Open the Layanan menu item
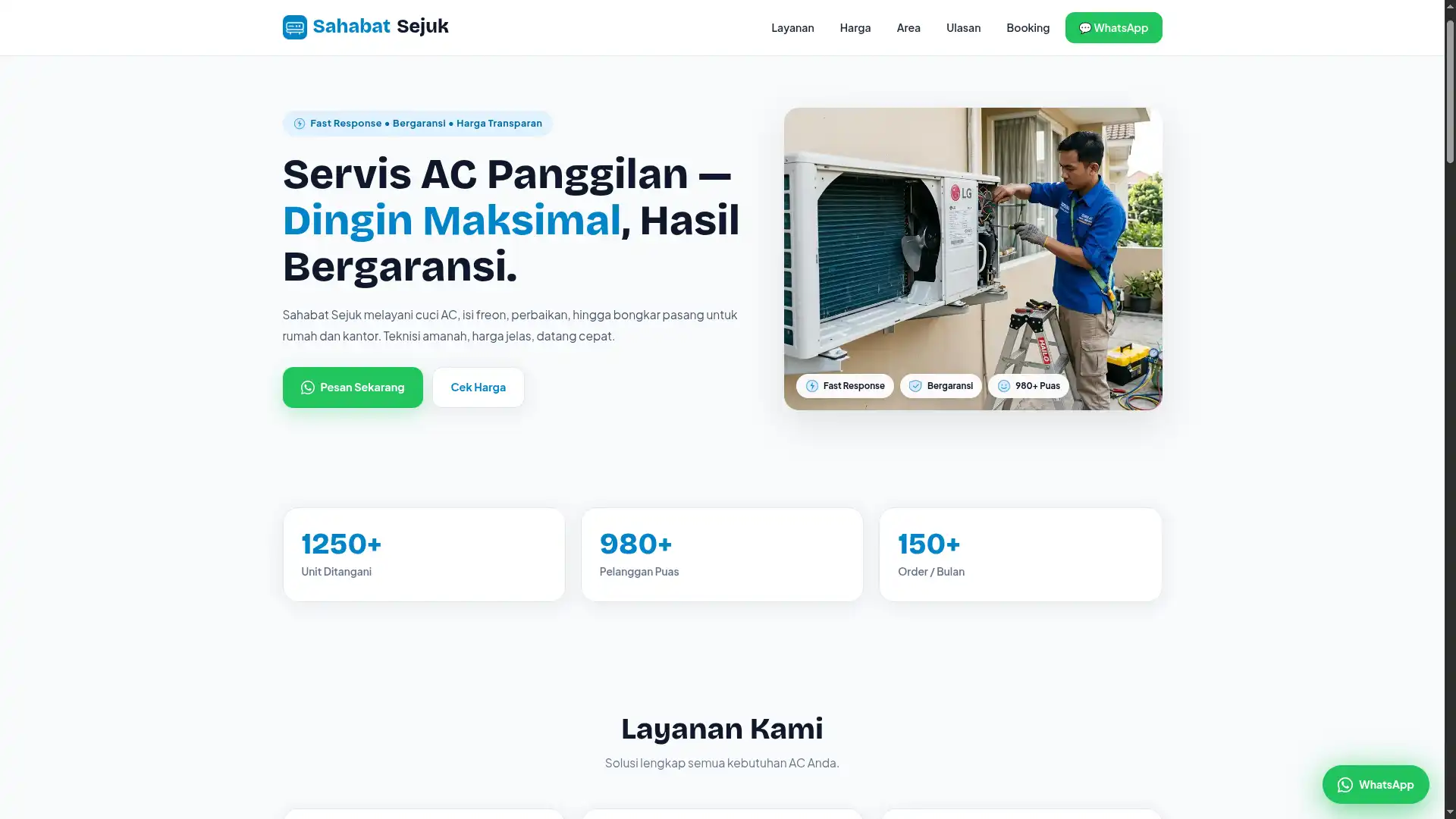This screenshot has width=1456, height=819. (x=792, y=28)
